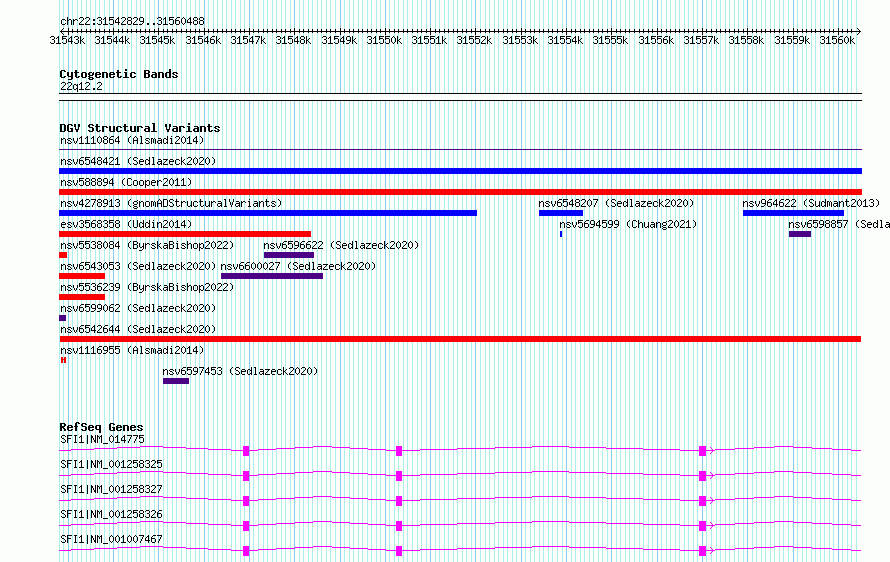Open the nsv5694599 (Chuang2021) label
This screenshot has width=890, height=562.
pos(628,224)
